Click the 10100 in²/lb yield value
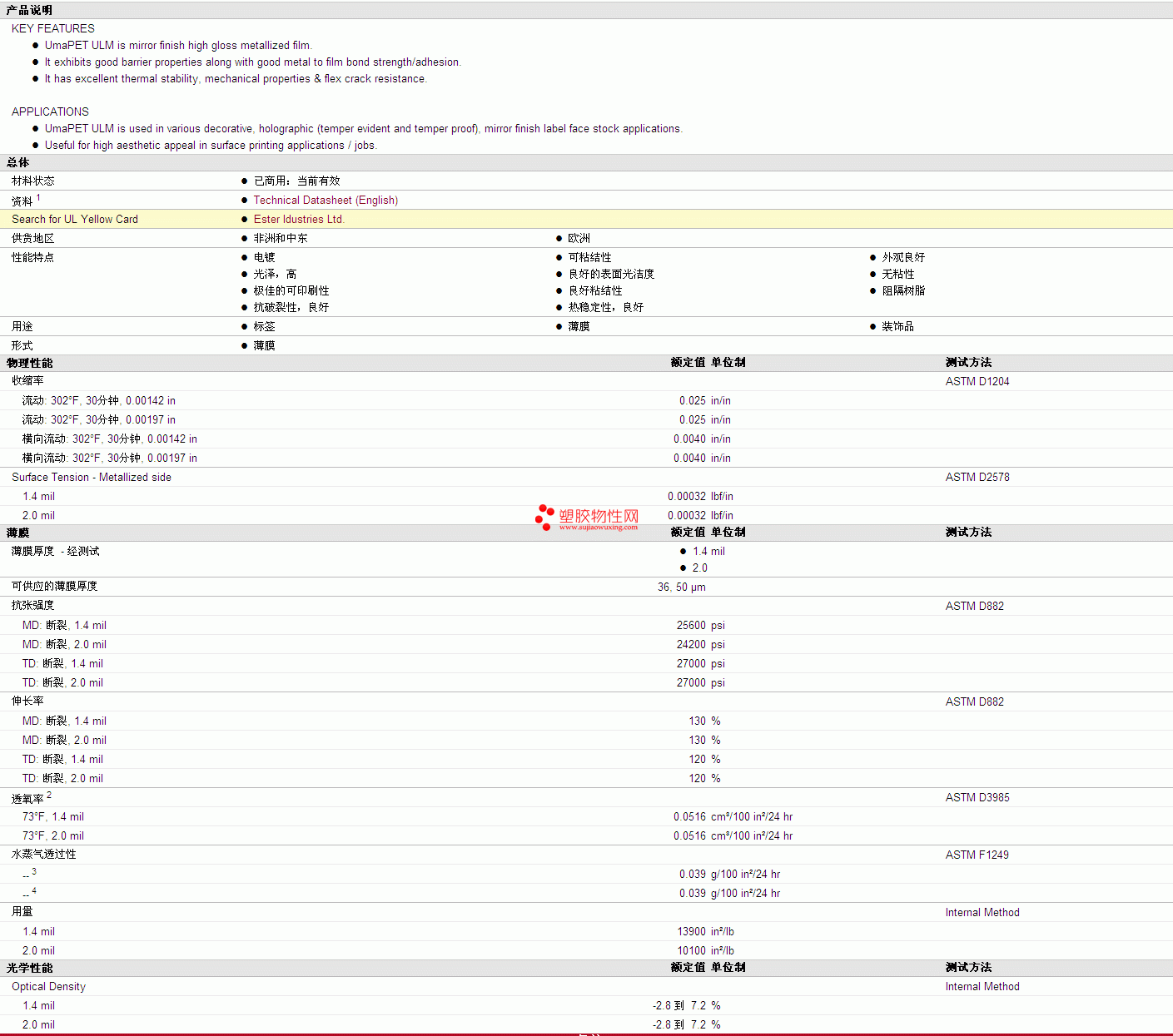 706,951
